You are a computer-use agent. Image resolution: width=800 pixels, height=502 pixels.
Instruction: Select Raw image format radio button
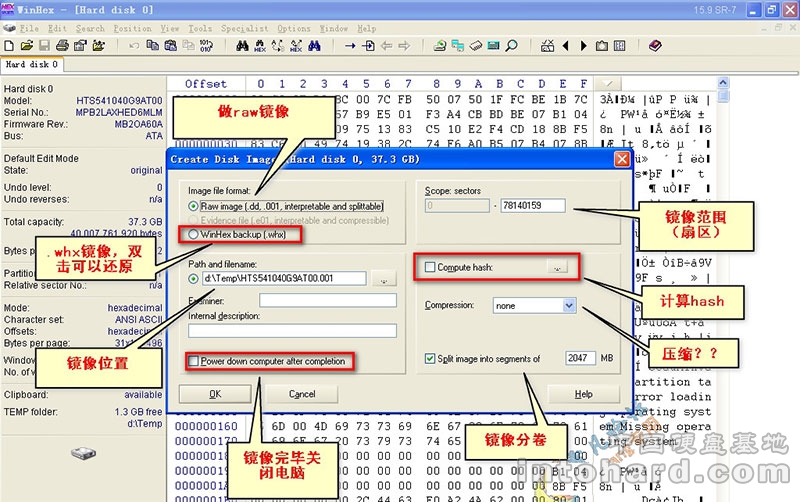click(x=193, y=207)
